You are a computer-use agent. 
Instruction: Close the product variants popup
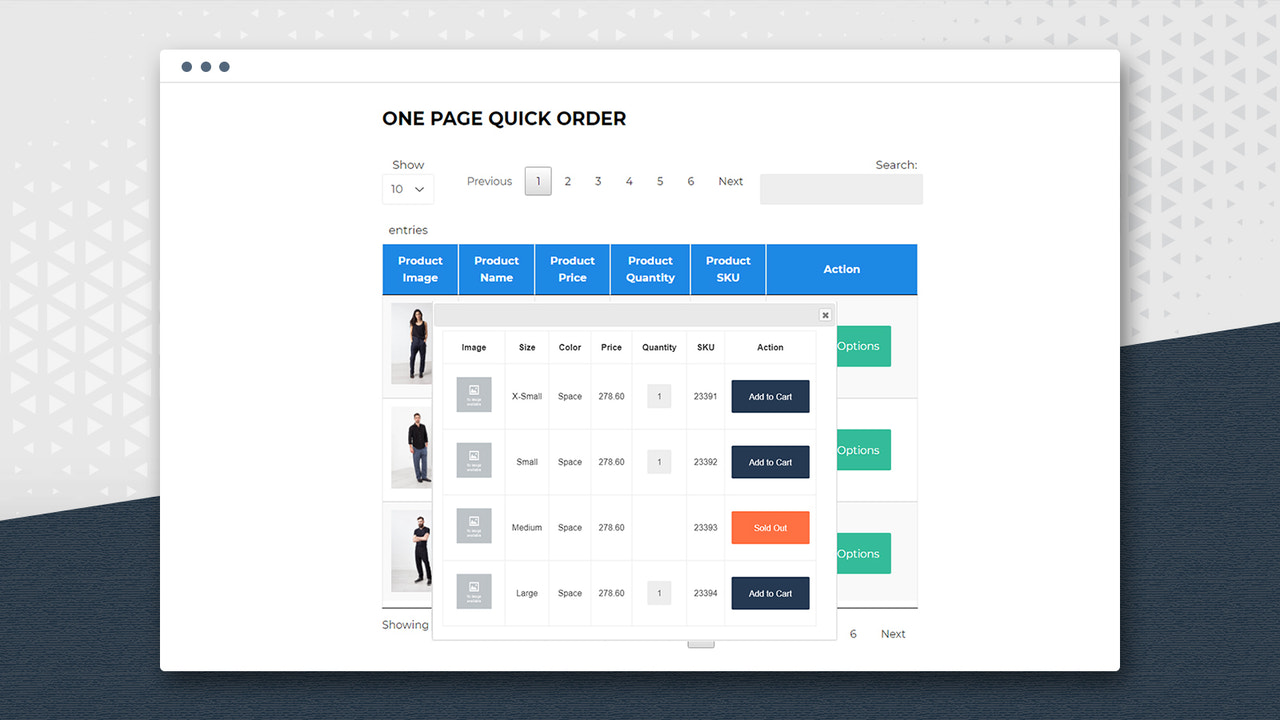(825, 314)
